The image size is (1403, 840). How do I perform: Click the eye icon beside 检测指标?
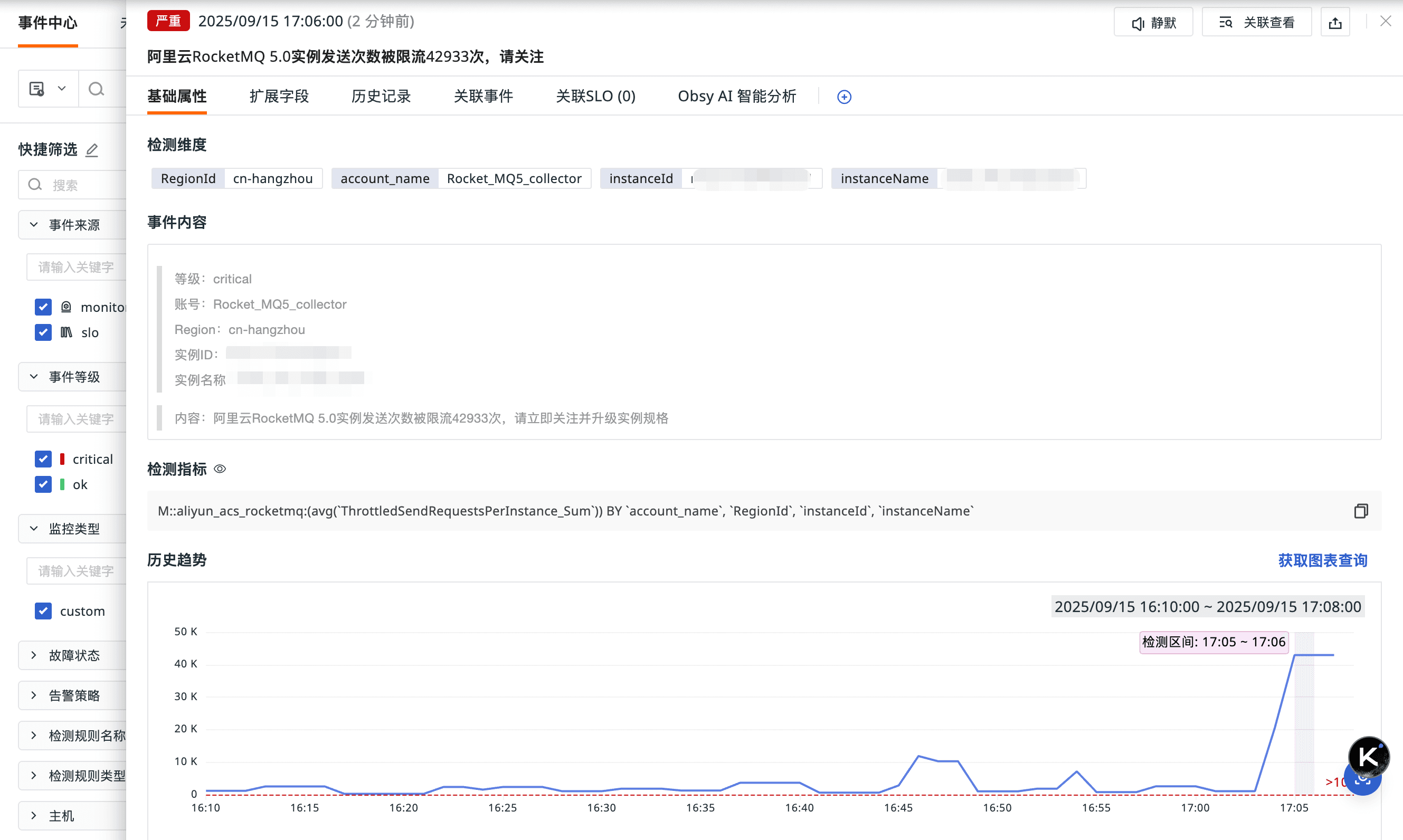click(220, 469)
